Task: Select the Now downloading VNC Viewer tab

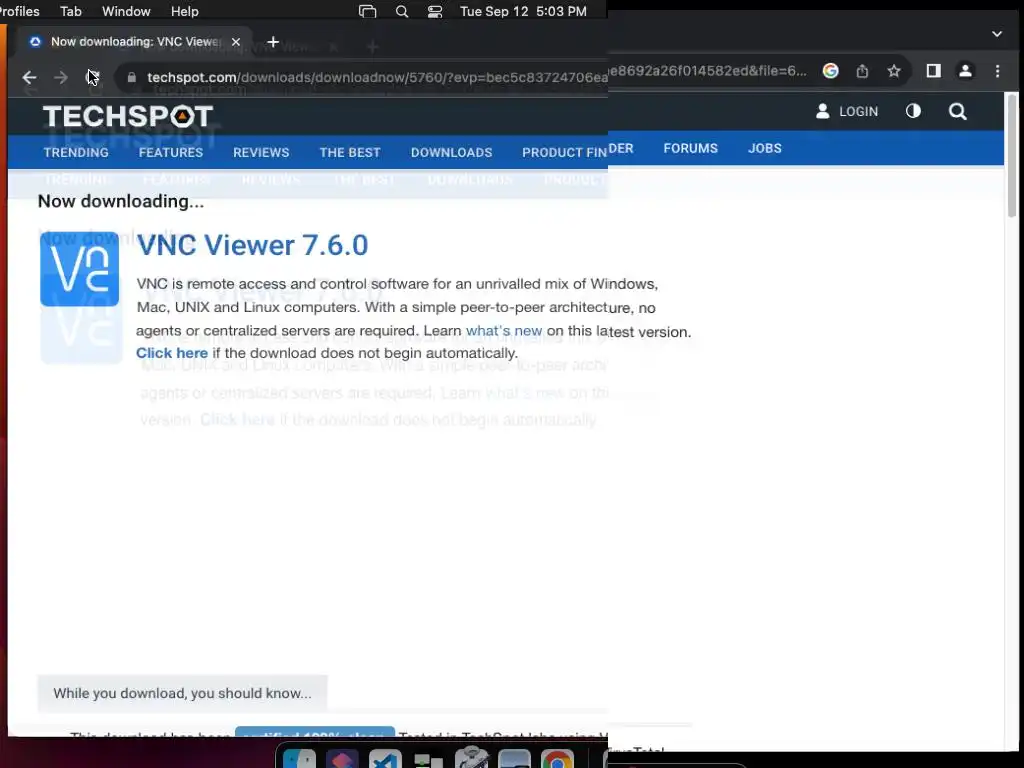Action: coord(133,42)
